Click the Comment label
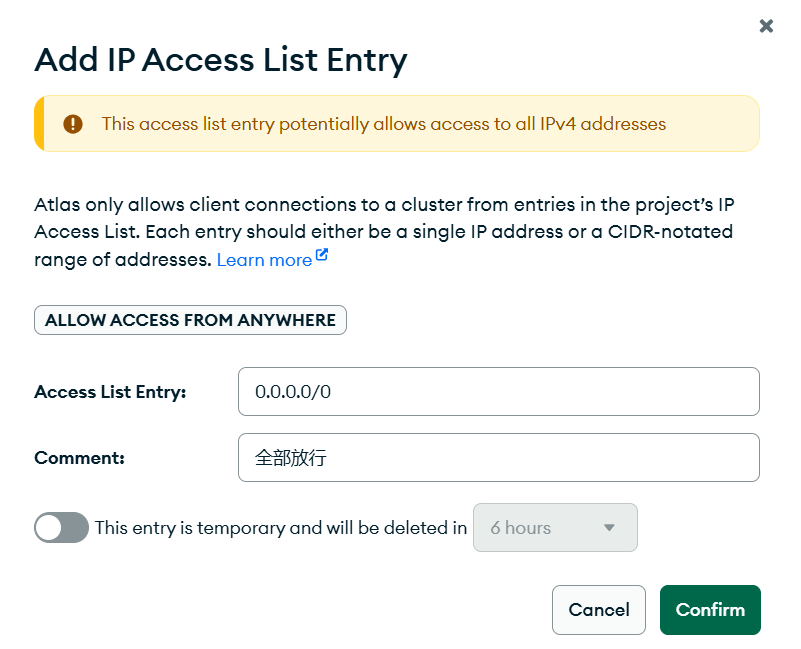Viewport: 801px width, 649px height. (x=79, y=458)
